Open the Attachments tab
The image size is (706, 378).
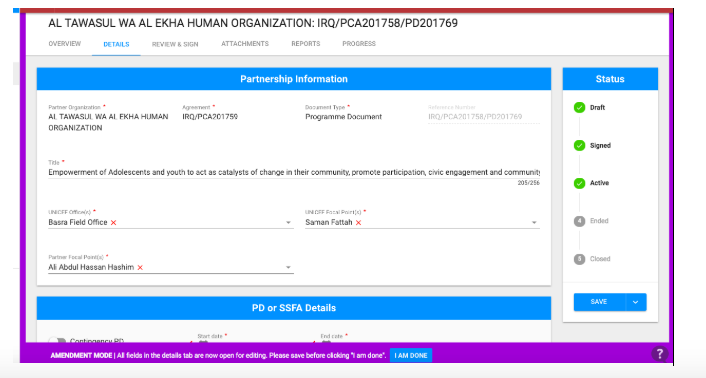tap(245, 44)
